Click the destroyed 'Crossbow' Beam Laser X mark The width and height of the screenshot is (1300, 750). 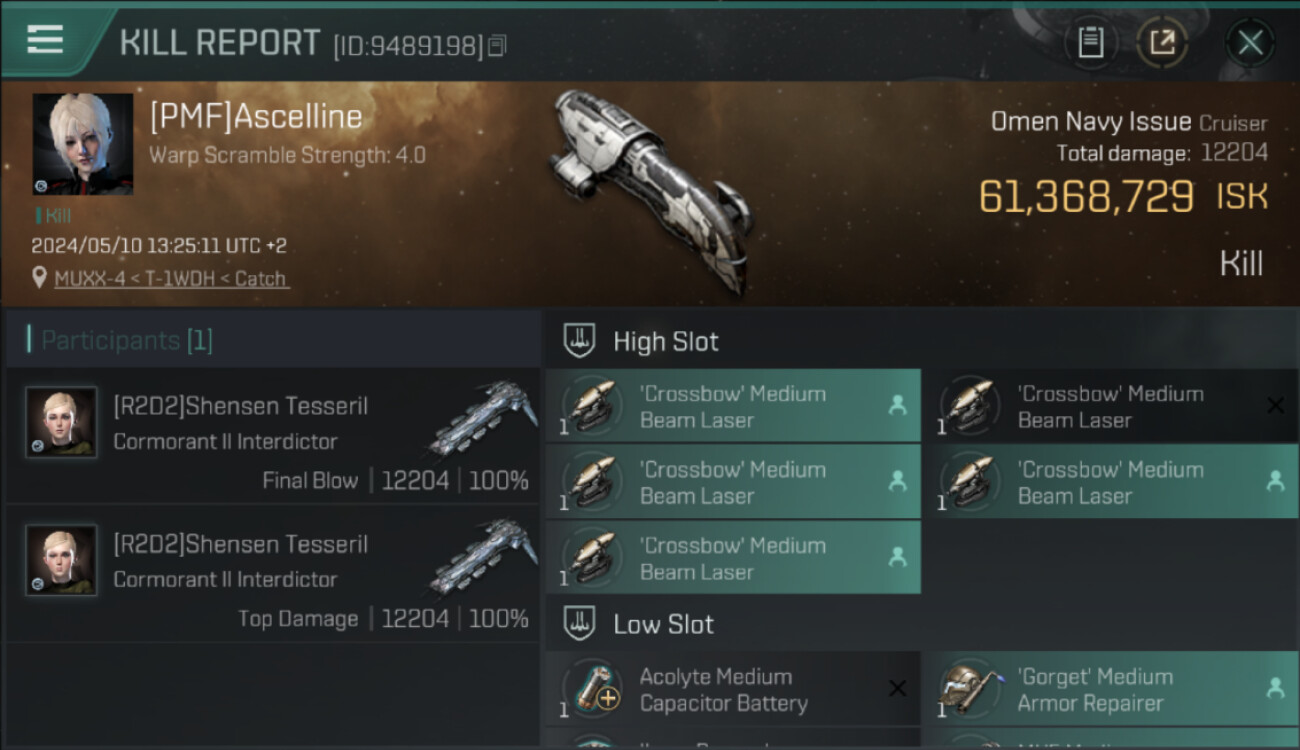coord(1275,405)
